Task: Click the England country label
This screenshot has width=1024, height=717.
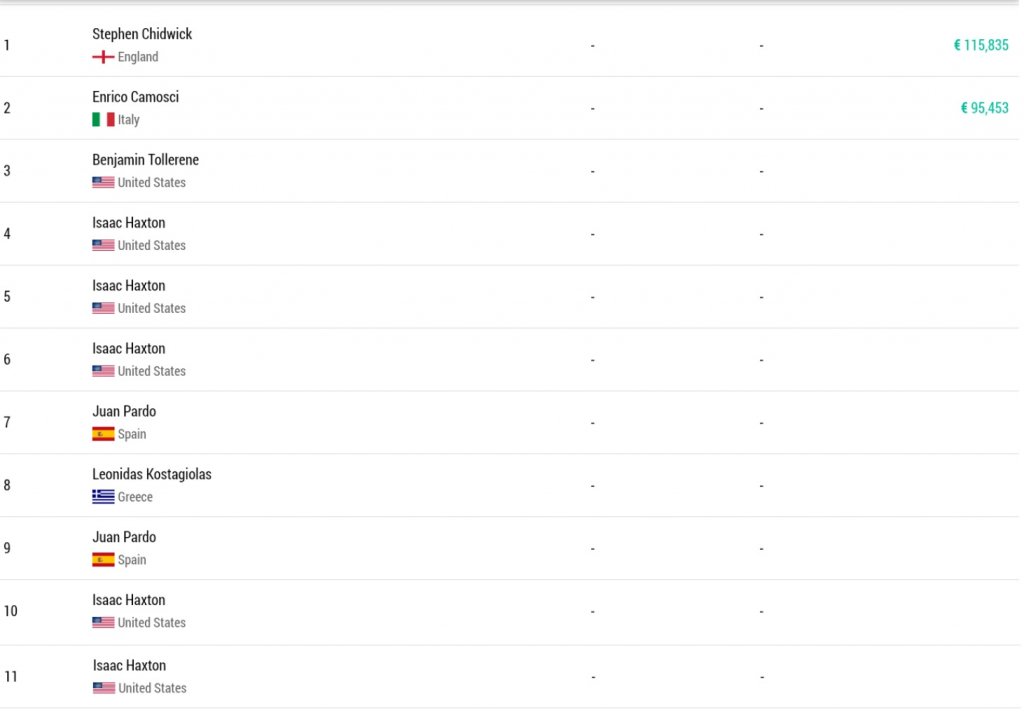Action: (x=138, y=57)
